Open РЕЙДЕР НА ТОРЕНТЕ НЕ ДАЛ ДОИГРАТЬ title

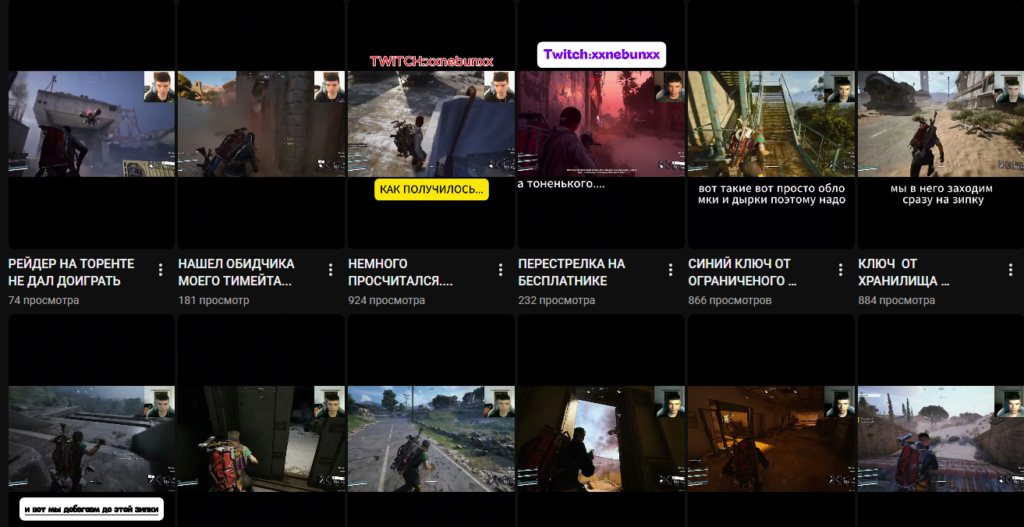(x=71, y=272)
